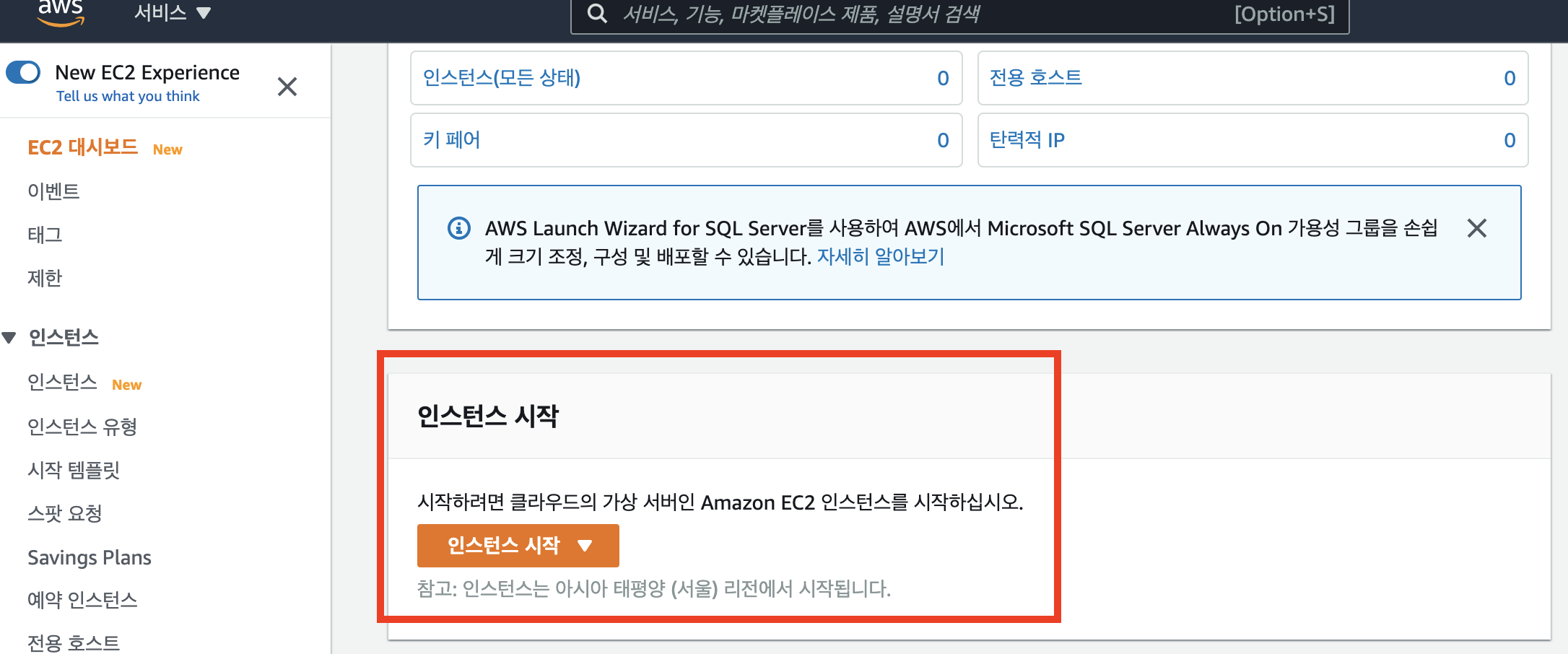Click the info icon in the Launch Wizard banner

pos(459,228)
